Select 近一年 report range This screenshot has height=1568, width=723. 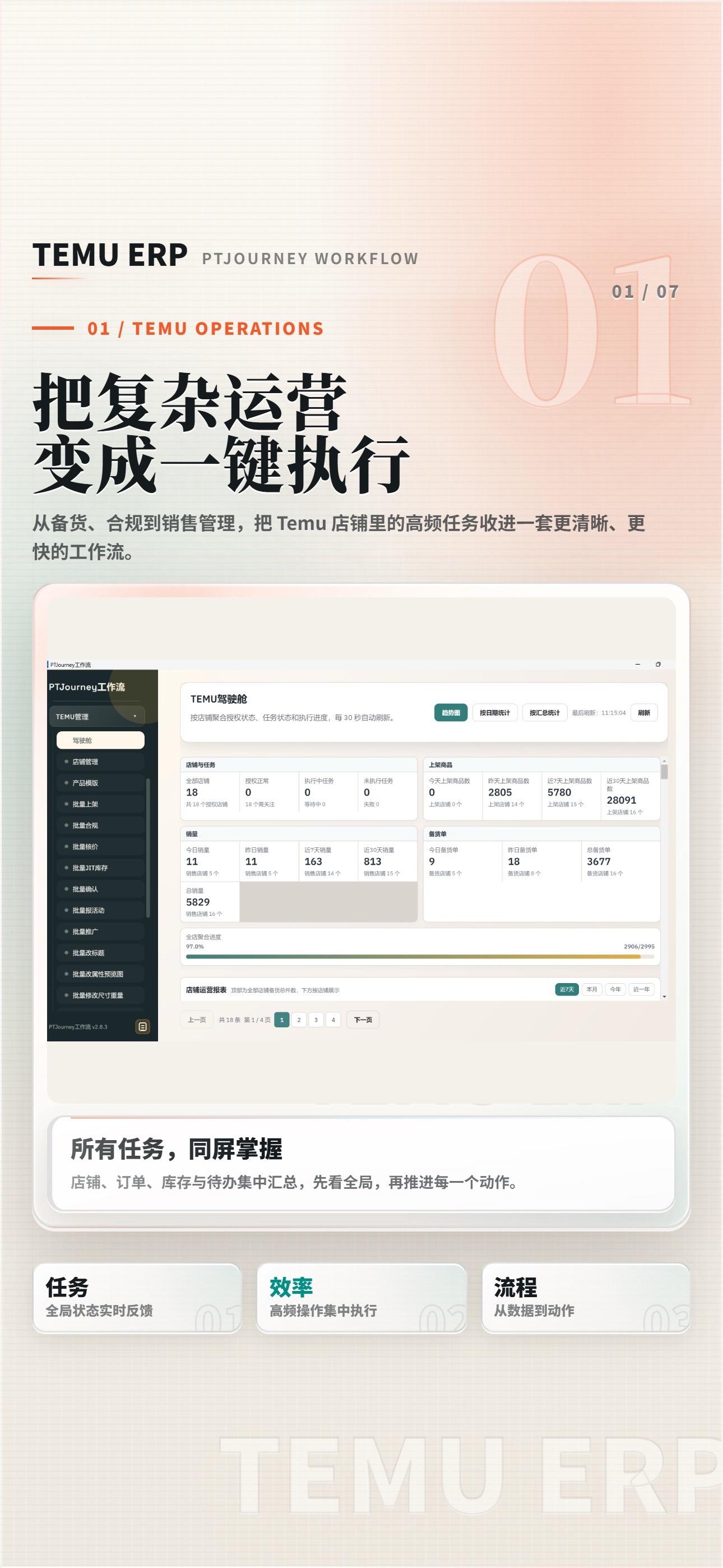pyautogui.click(x=641, y=989)
